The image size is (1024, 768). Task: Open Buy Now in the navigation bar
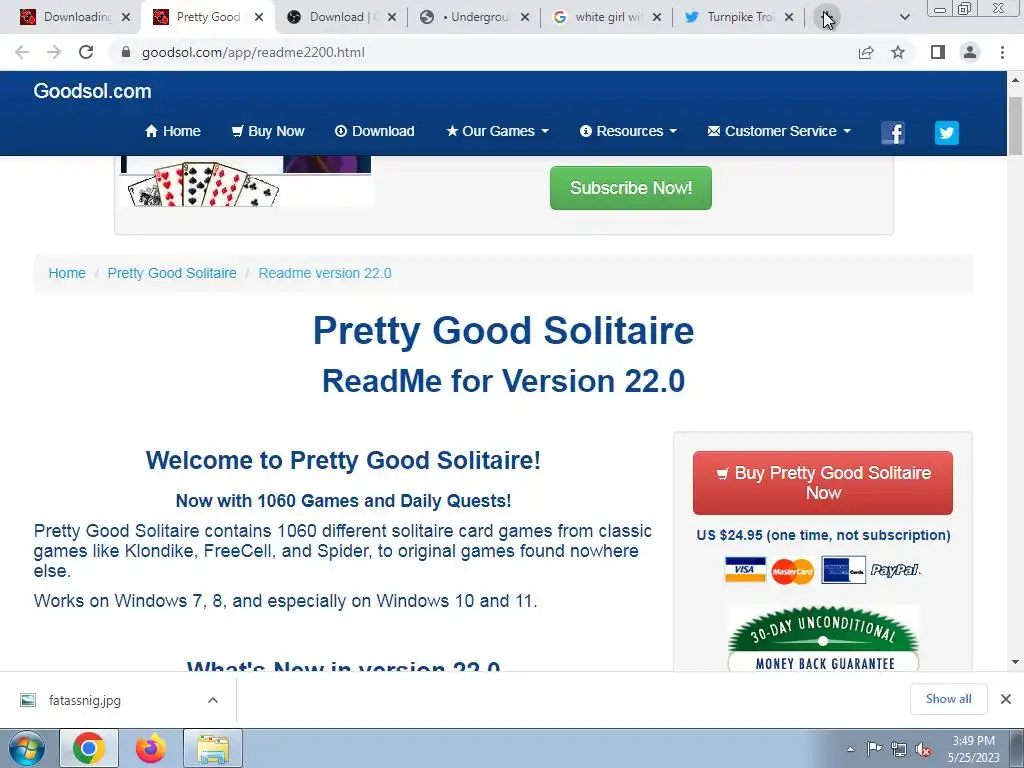(x=268, y=131)
